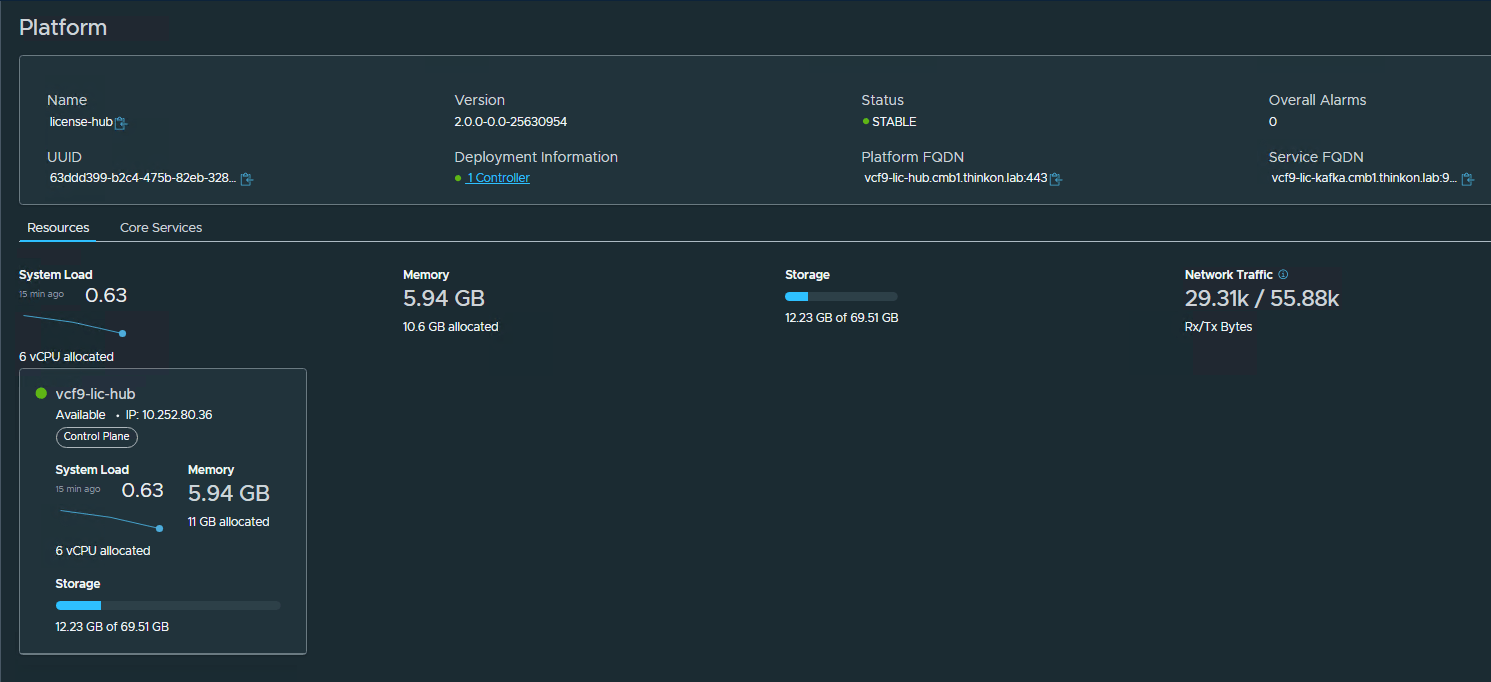
Task: Click the platform Storage usage bar
Action: tap(841, 296)
